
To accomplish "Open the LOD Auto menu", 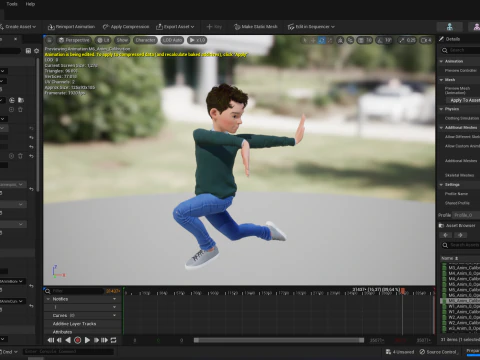I will coord(172,40).
